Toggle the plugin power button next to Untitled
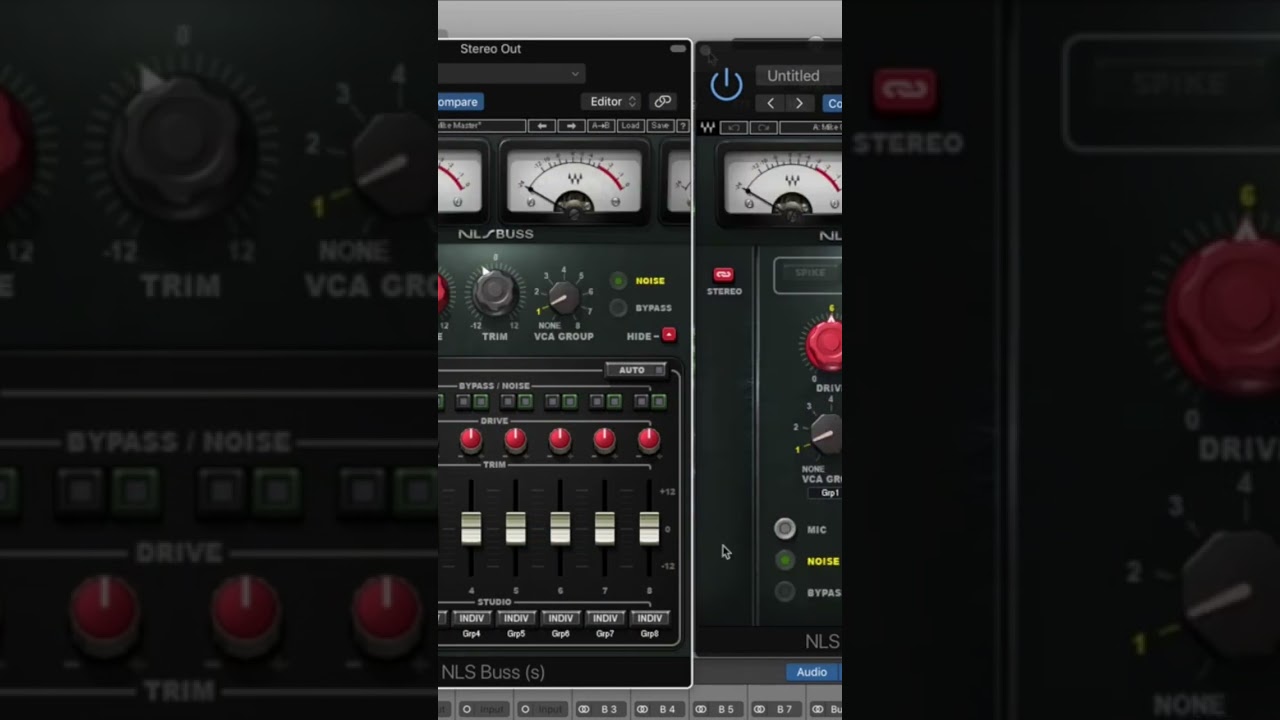 (726, 85)
